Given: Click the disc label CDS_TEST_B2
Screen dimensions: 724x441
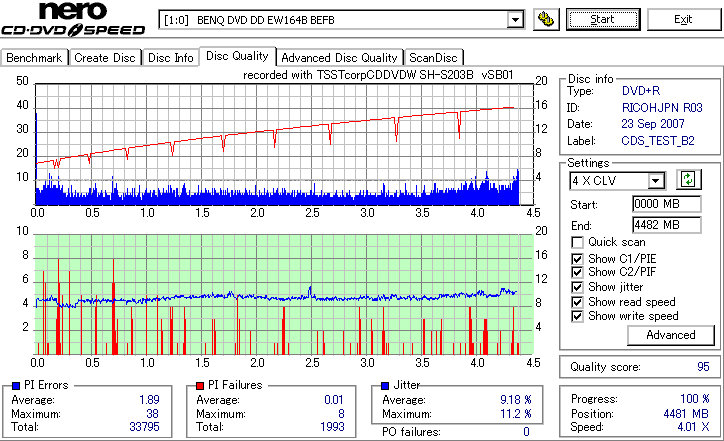Looking at the screenshot, I should (658, 140).
